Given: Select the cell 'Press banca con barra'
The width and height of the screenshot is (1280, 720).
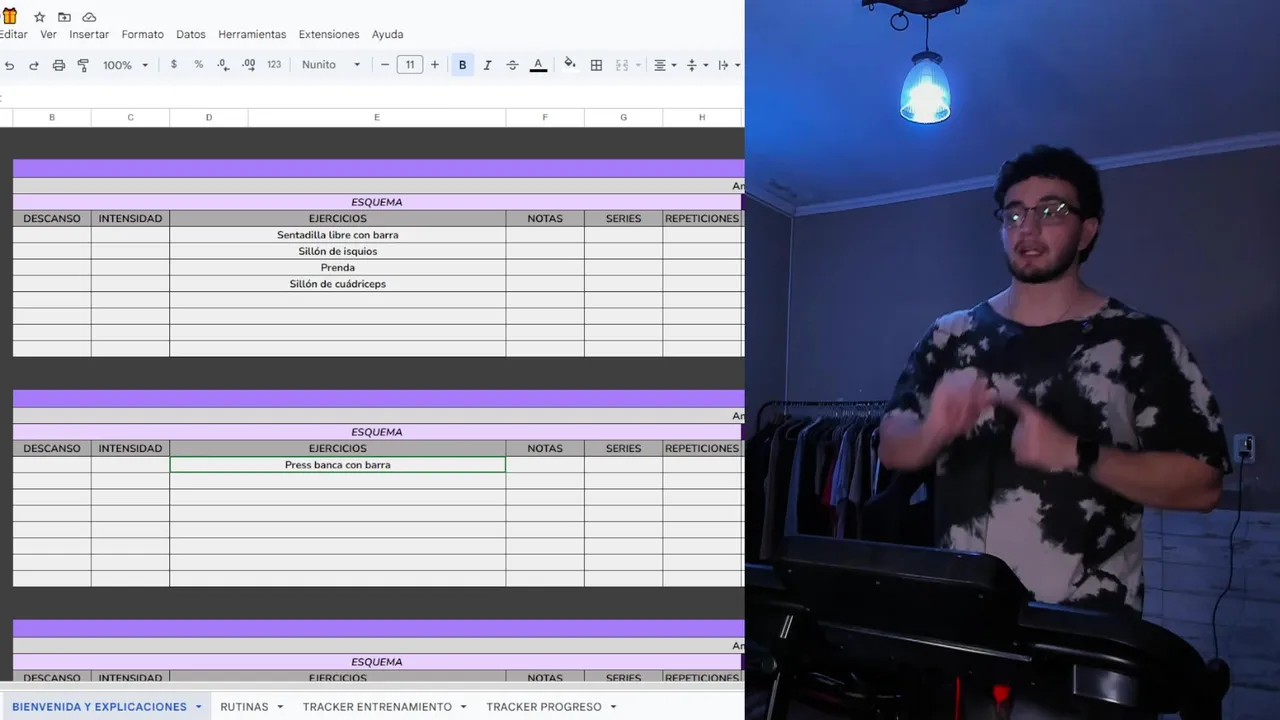Looking at the screenshot, I should point(338,465).
